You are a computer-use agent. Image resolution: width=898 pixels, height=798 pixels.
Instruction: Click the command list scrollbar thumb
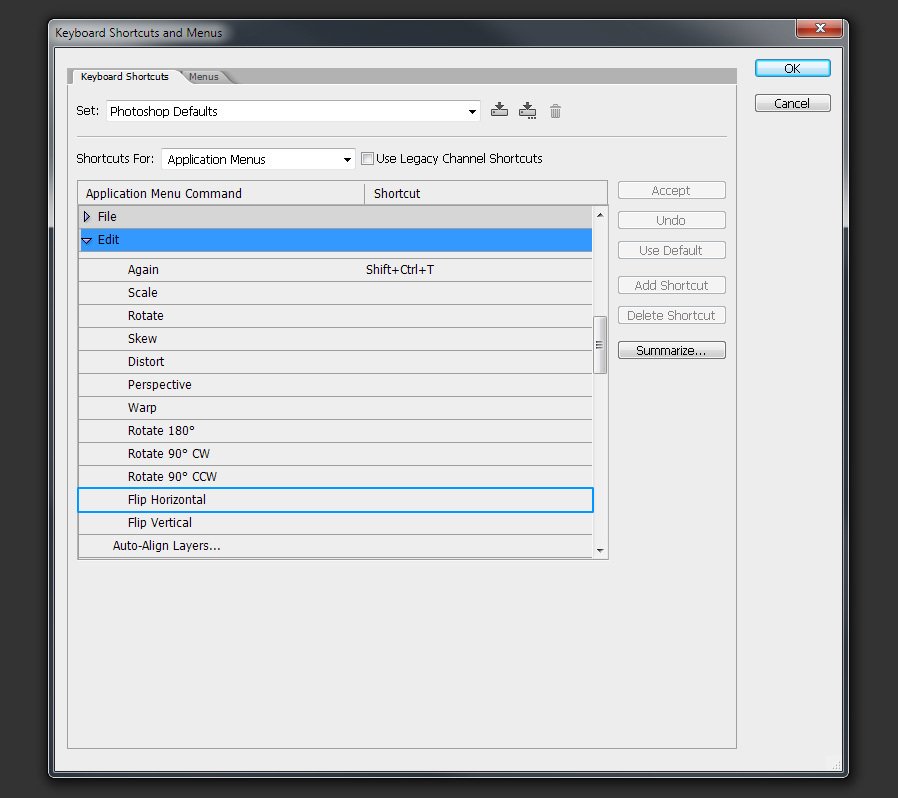(600, 345)
